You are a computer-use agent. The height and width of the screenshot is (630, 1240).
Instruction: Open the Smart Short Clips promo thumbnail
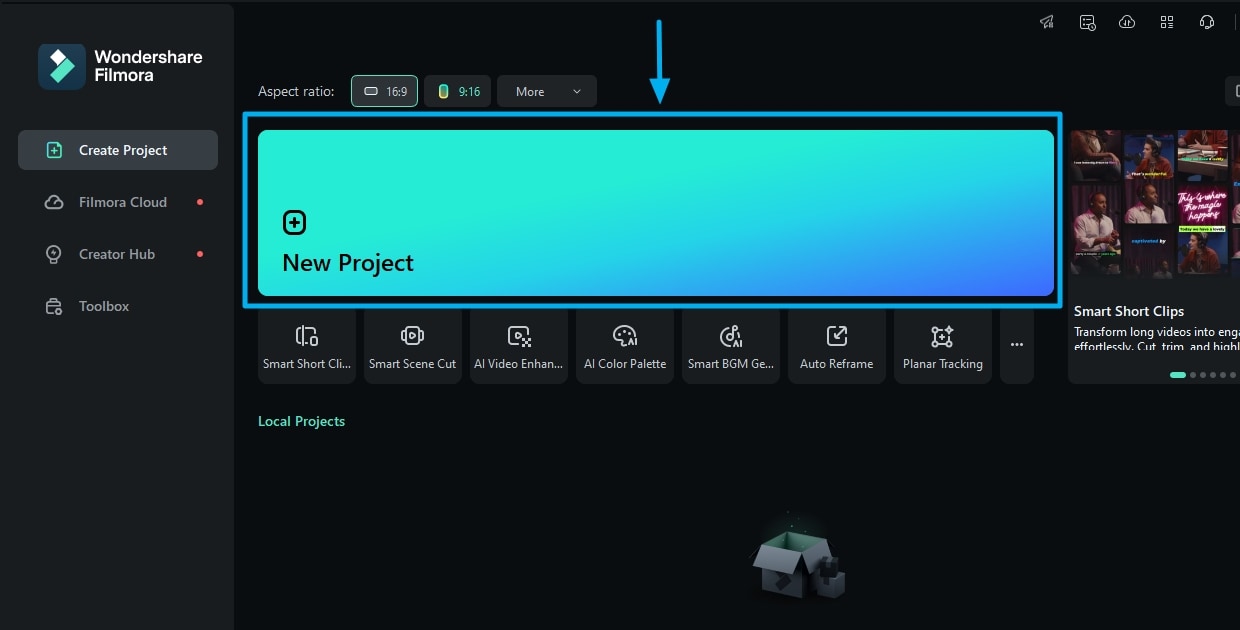point(1155,203)
